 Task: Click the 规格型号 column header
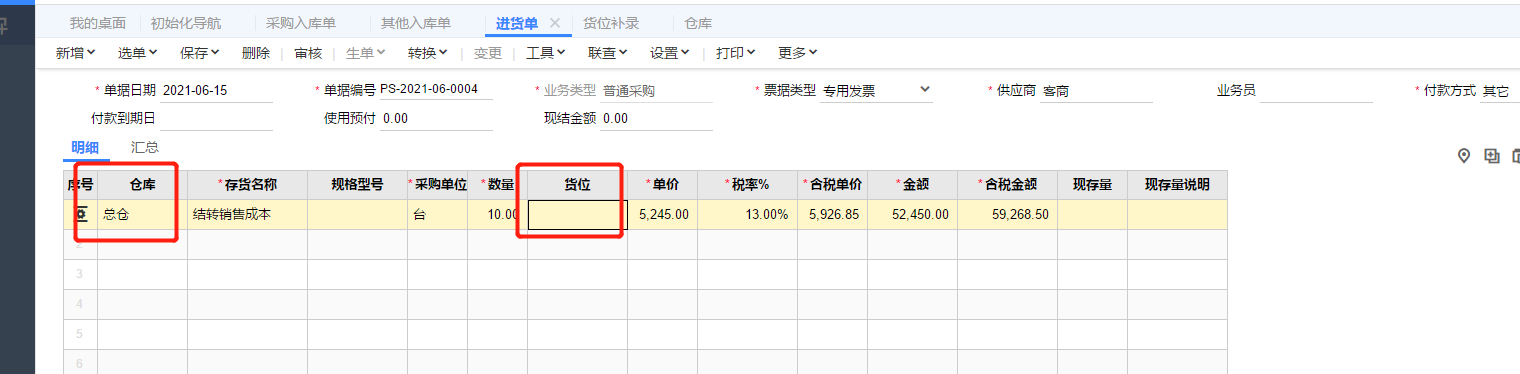click(x=357, y=185)
